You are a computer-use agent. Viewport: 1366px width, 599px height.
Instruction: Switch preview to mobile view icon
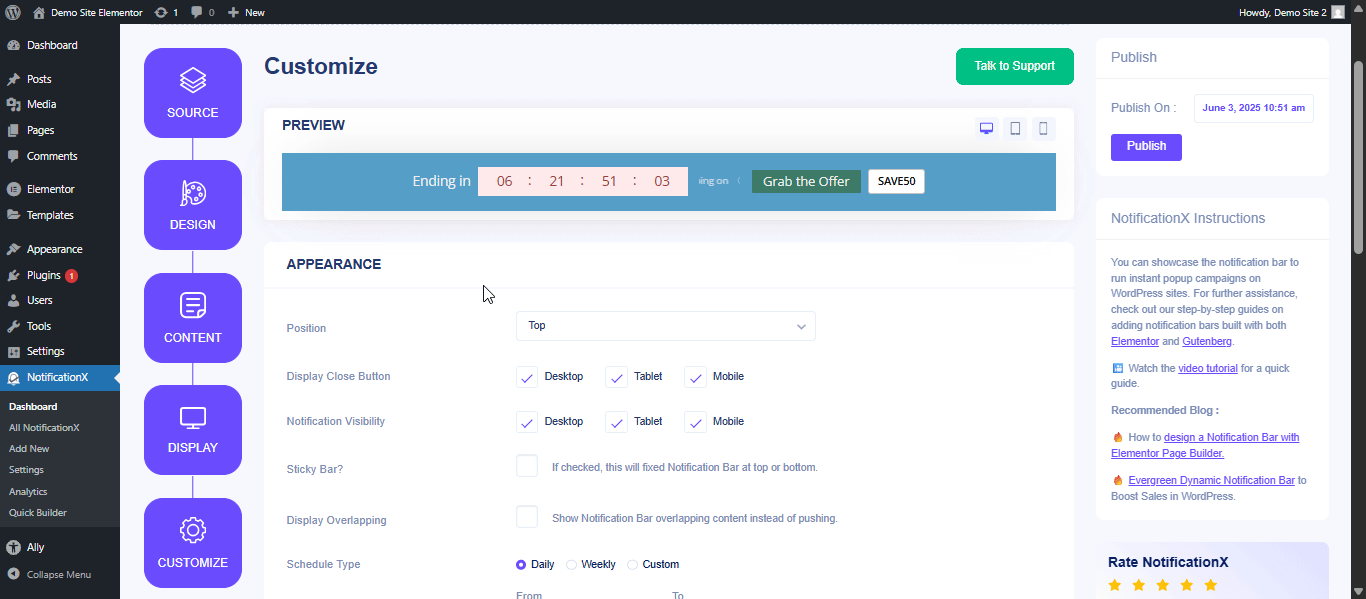click(1043, 128)
